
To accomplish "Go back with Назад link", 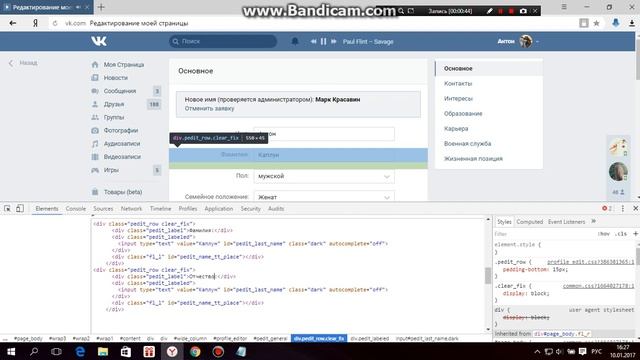I will pos(23,63).
